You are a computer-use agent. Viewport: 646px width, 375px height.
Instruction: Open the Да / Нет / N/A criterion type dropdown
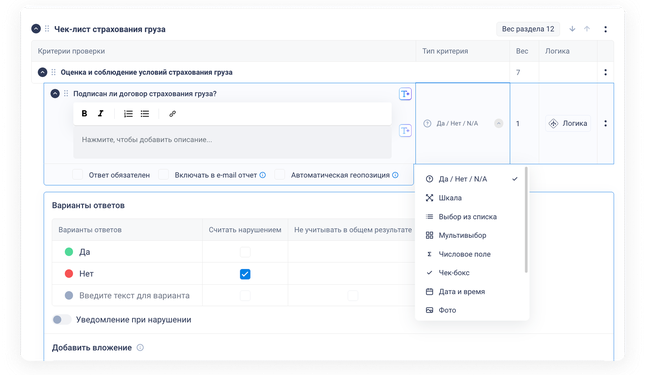pos(463,123)
